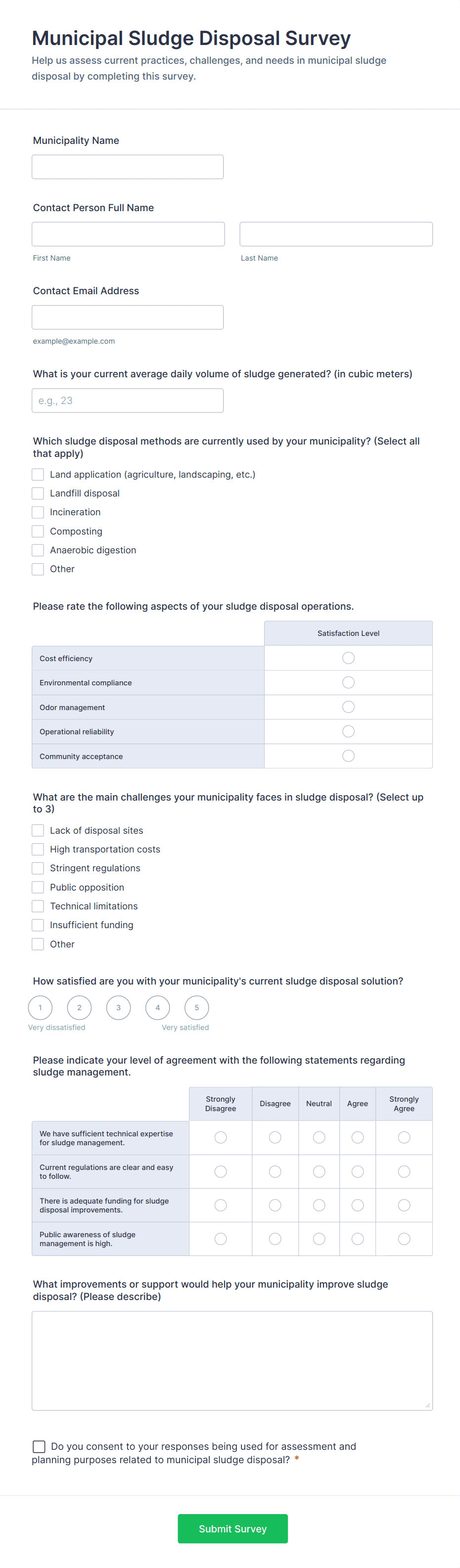Tick the Insufficient funding checkbox
The height and width of the screenshot is (1568, 460).
tap(38, 925)
